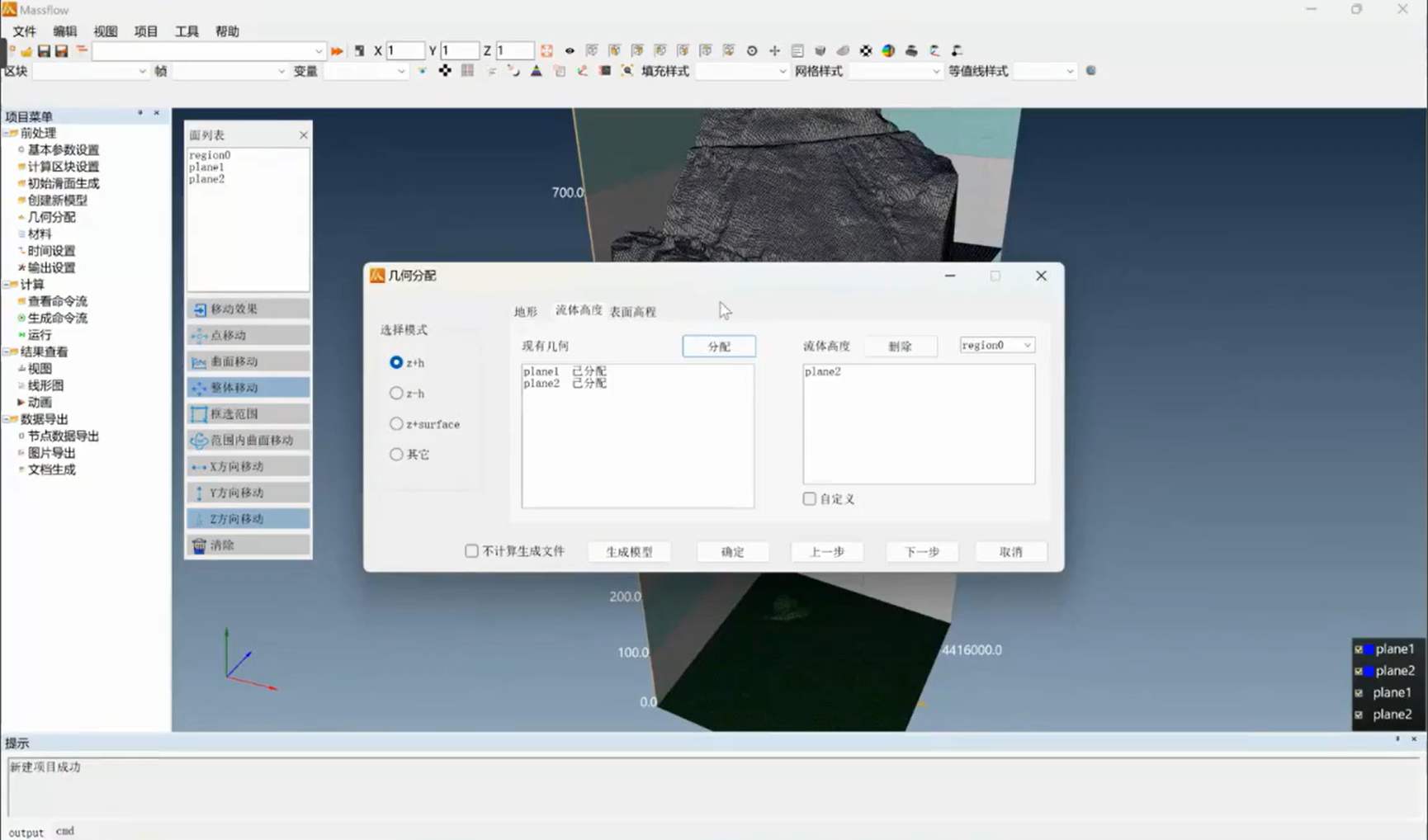Viewport: 1428px width, 840px height.
Task: Click the 清除 trash tool
Action: [248, 545]
